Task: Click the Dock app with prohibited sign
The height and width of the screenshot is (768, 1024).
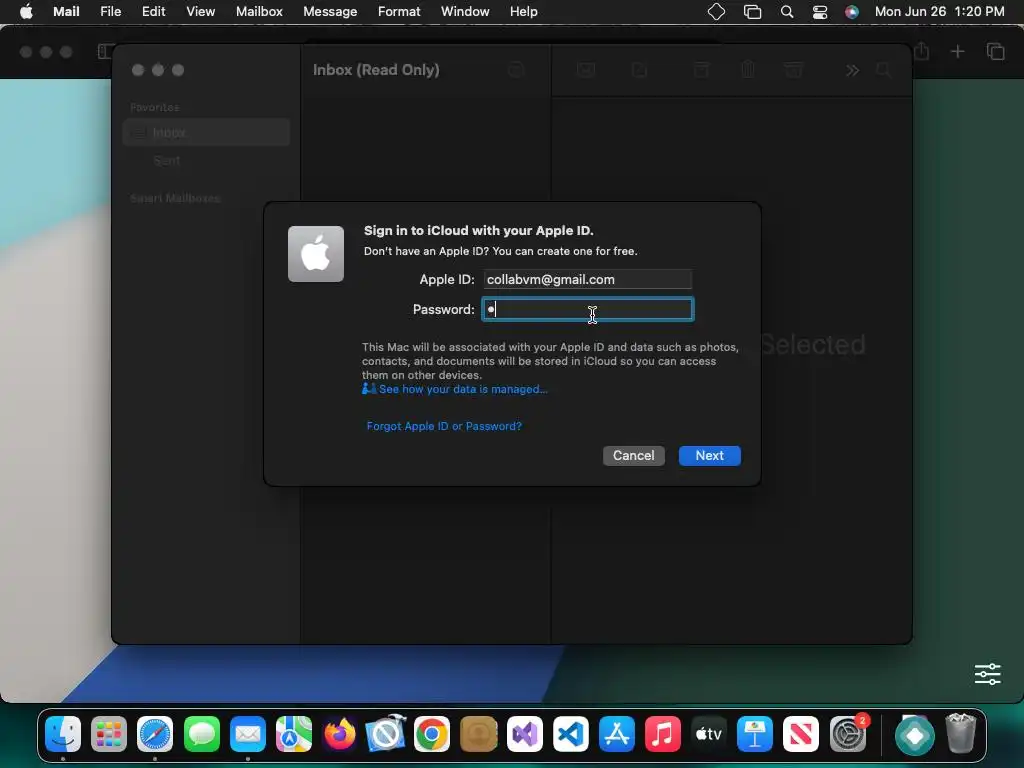Action: click(385, 734)
